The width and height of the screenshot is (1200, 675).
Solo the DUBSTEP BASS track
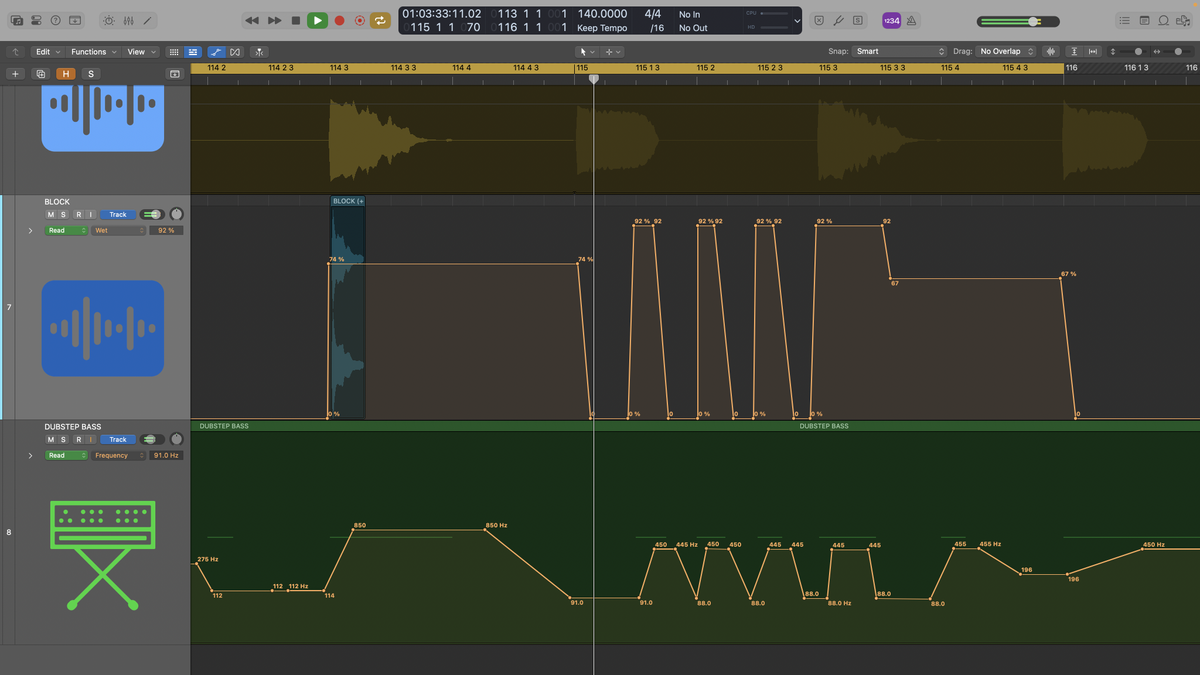pos(63,439)
